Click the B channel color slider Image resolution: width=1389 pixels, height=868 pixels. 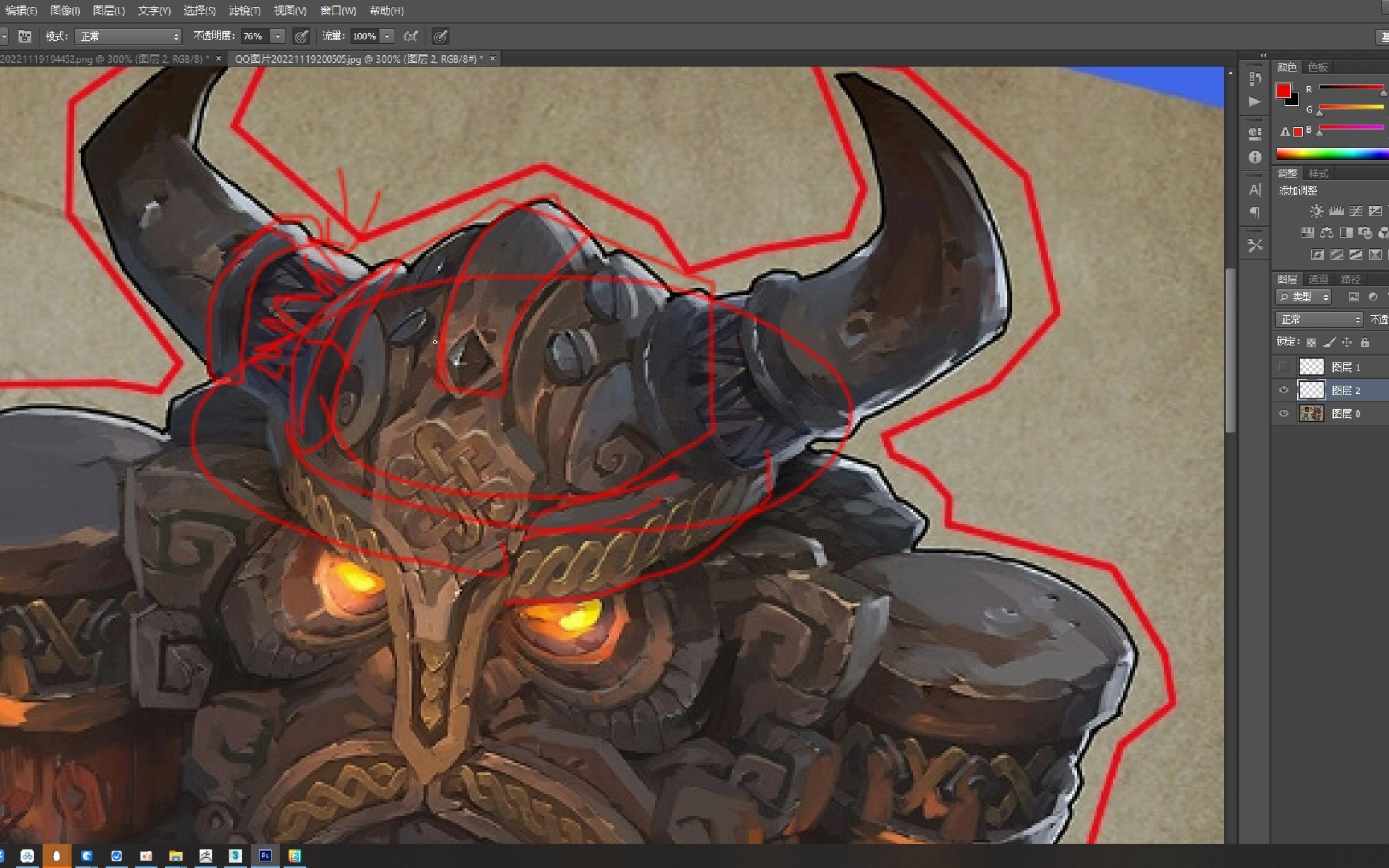1351,128
